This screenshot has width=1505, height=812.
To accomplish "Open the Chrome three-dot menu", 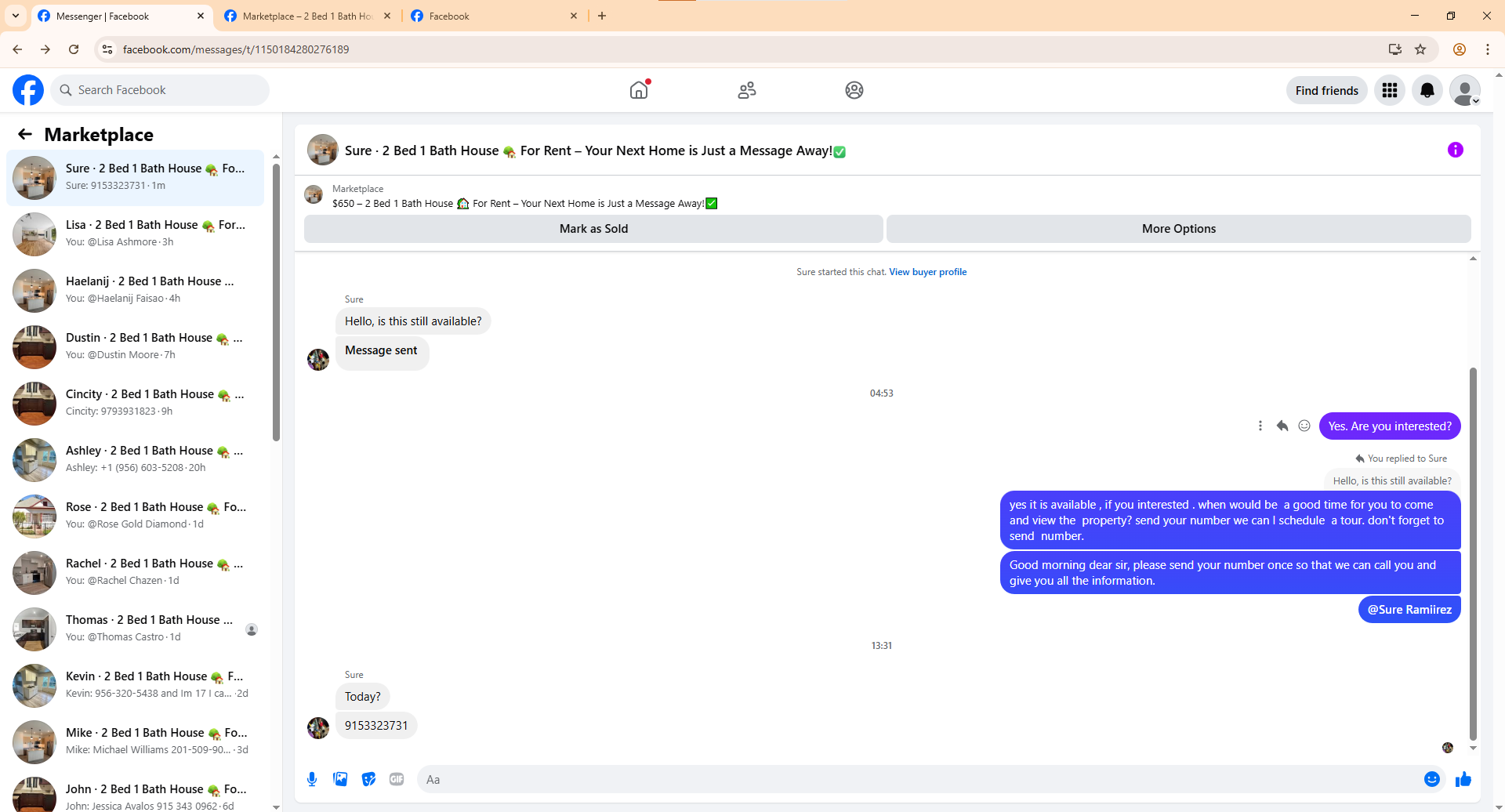I will [x=1488, y=49].
